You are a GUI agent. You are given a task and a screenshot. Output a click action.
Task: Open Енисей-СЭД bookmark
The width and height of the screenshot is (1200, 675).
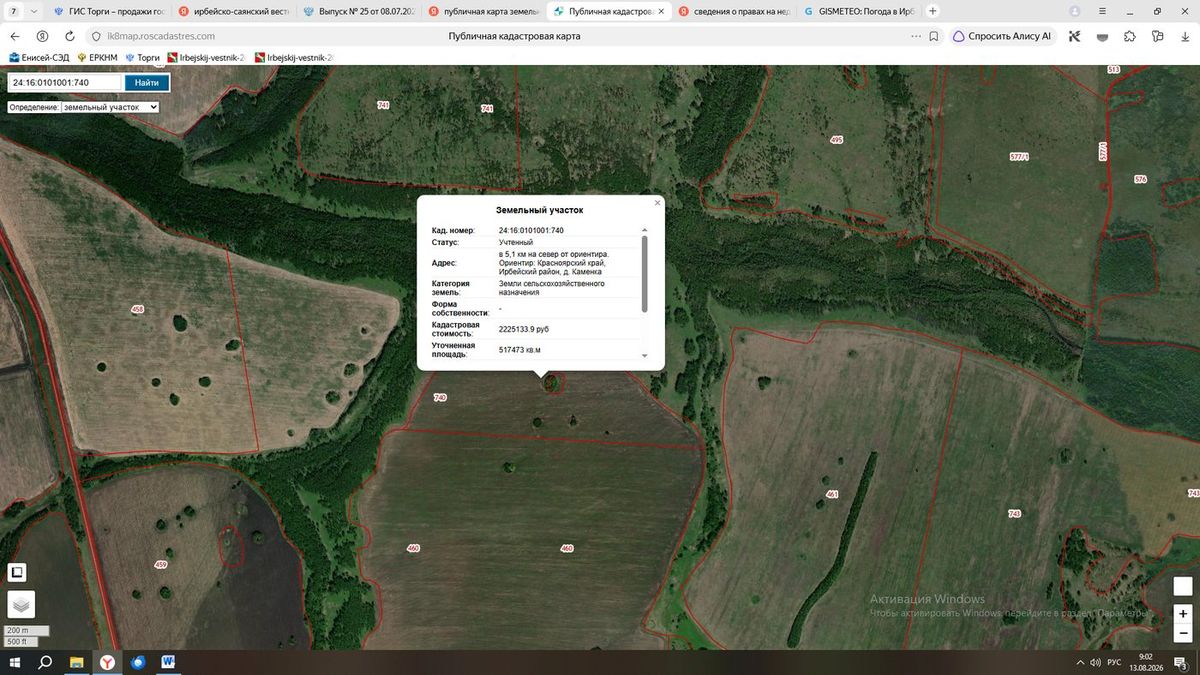coord(39,58)
